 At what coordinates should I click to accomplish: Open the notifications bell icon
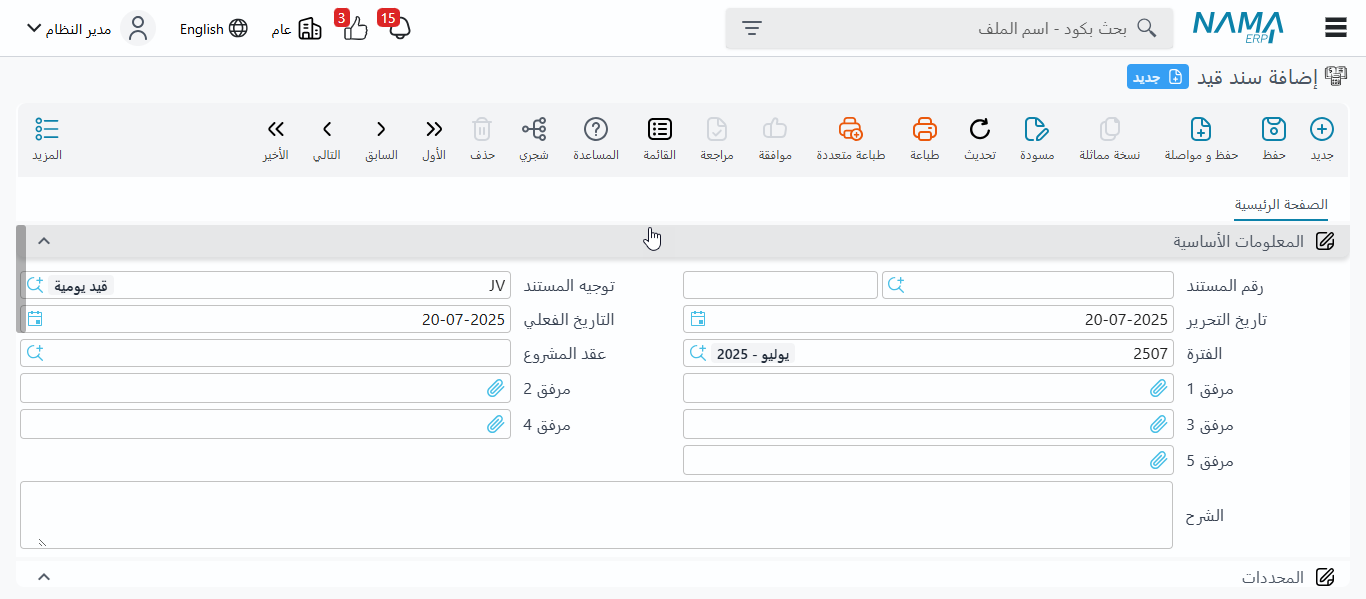pyautogui.click(x=399, y=28)
